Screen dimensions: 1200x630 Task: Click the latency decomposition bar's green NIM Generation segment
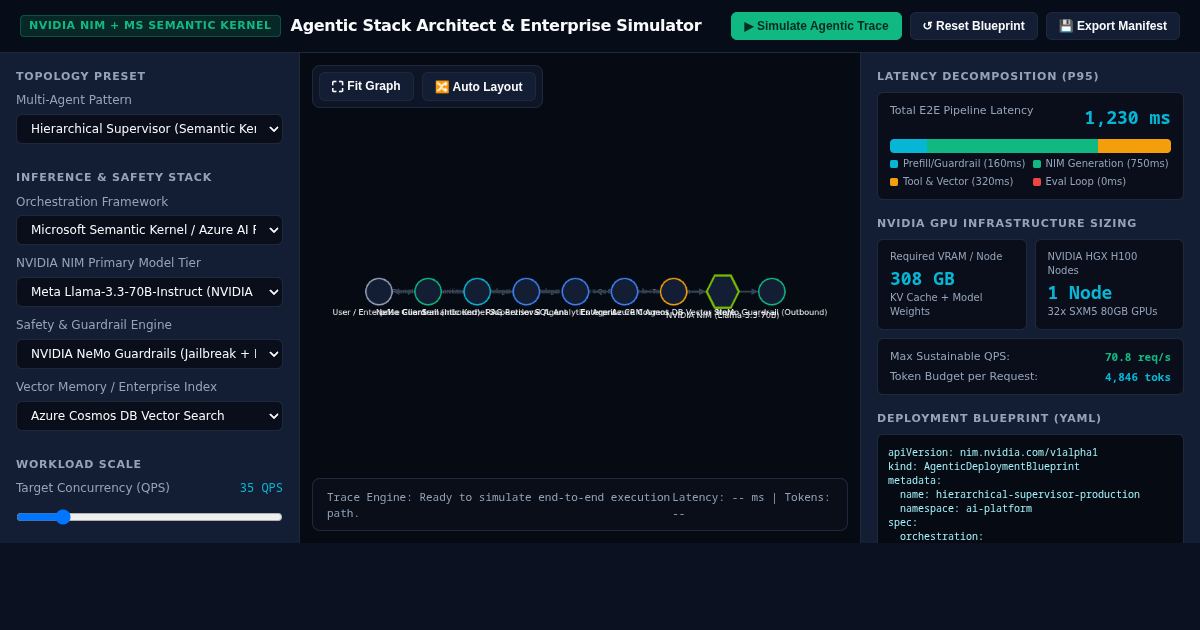(x=1012, y=146)
